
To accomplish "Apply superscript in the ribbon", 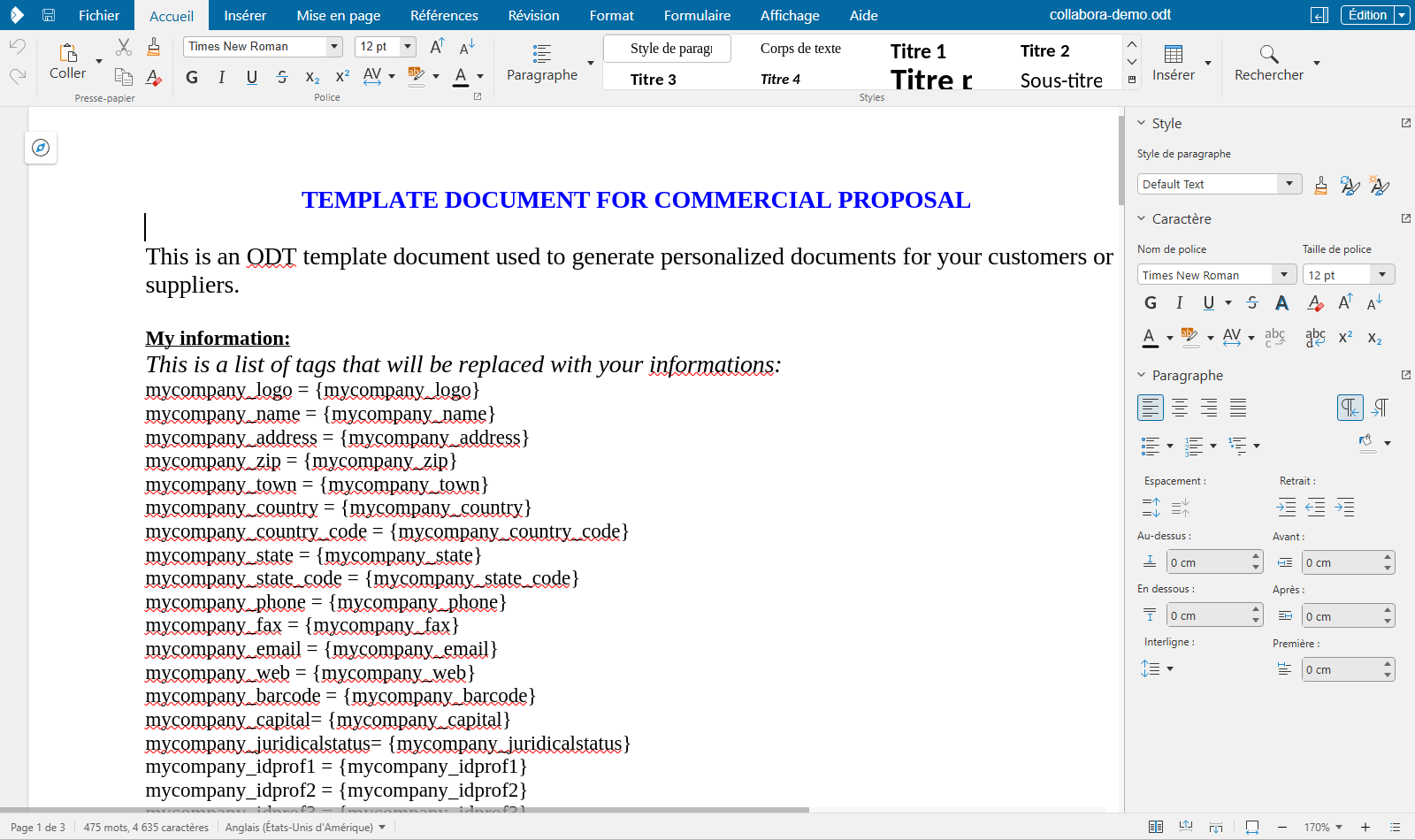I will coord(342,77).
